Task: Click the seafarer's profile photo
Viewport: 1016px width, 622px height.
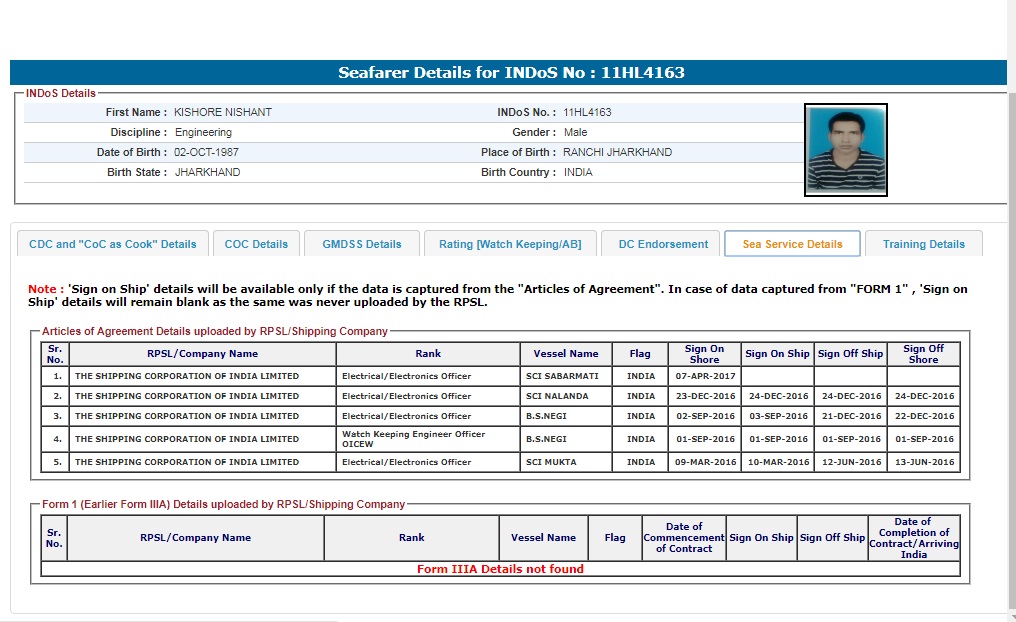Action: coord(845,150)
